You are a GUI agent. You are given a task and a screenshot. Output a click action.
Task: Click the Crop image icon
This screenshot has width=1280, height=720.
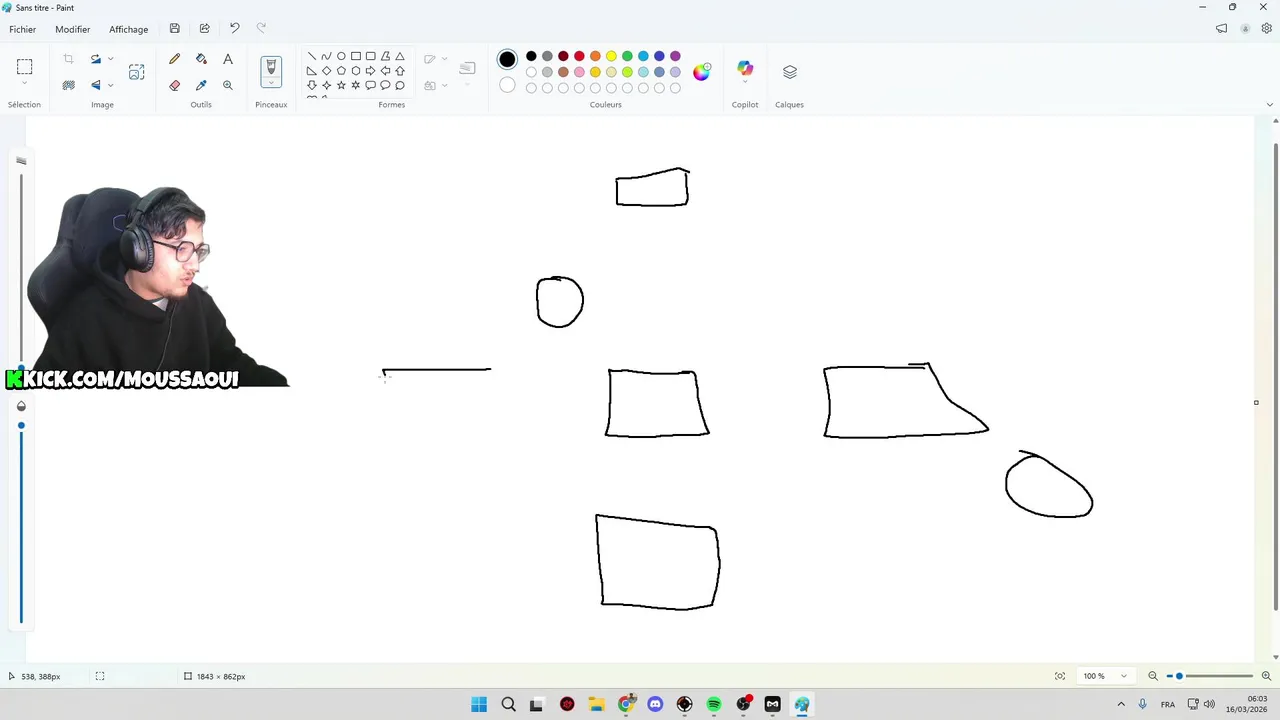point(68,60)
